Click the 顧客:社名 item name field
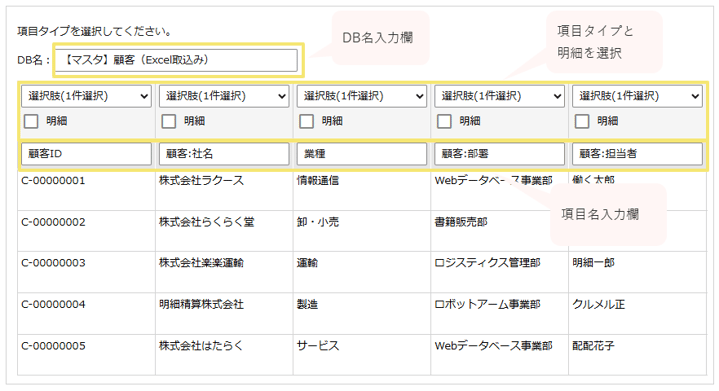The width and height of the screenshot is (719, 391). pyautogui.click(x=224, y=154)
